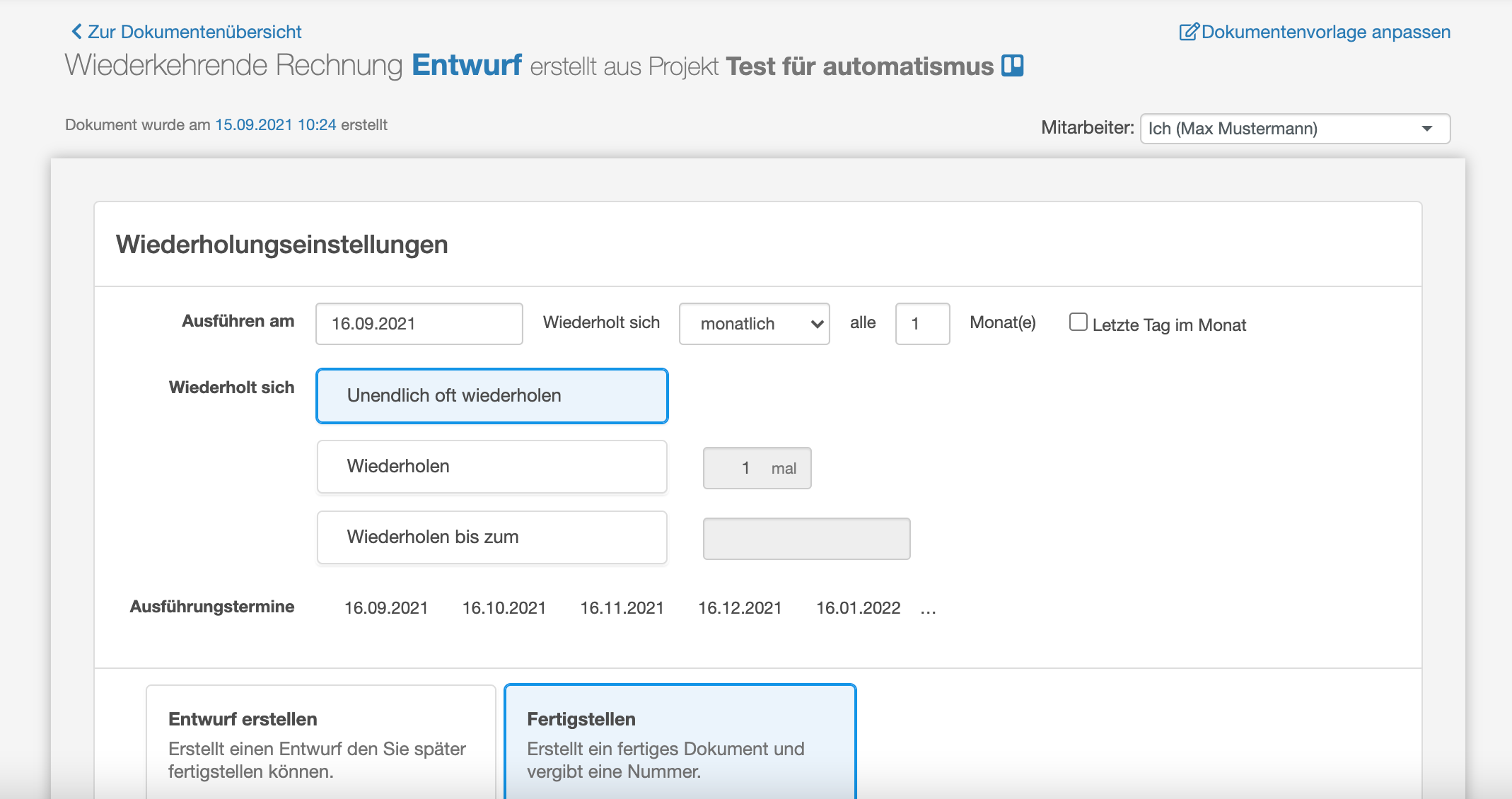Click the project name Test für automatismus
This screenshot has height=799, width=1512.
click(x=859, y=66)
